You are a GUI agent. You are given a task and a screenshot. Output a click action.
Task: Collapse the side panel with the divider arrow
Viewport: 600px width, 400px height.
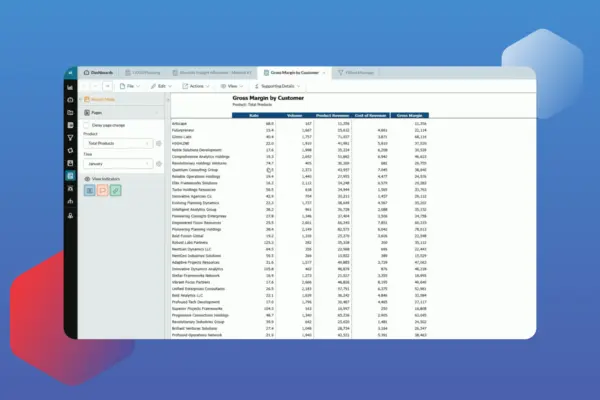tap(168, 100)
